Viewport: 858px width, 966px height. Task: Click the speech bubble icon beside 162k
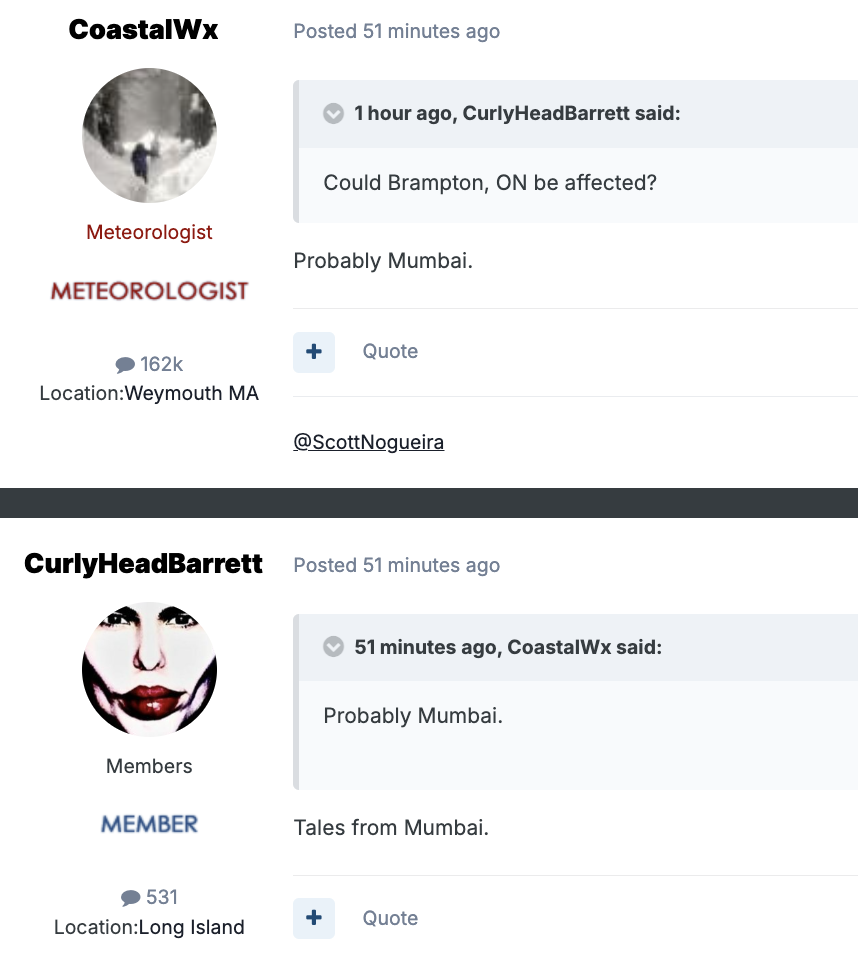tap(125, 365)
